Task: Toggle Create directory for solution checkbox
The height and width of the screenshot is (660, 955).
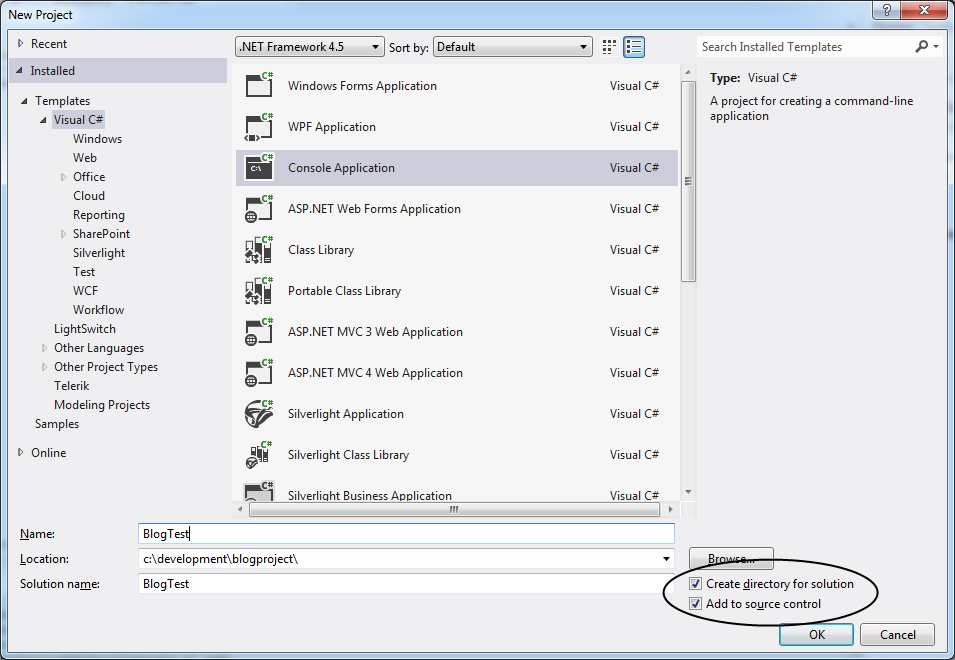Action: point(696,584)
